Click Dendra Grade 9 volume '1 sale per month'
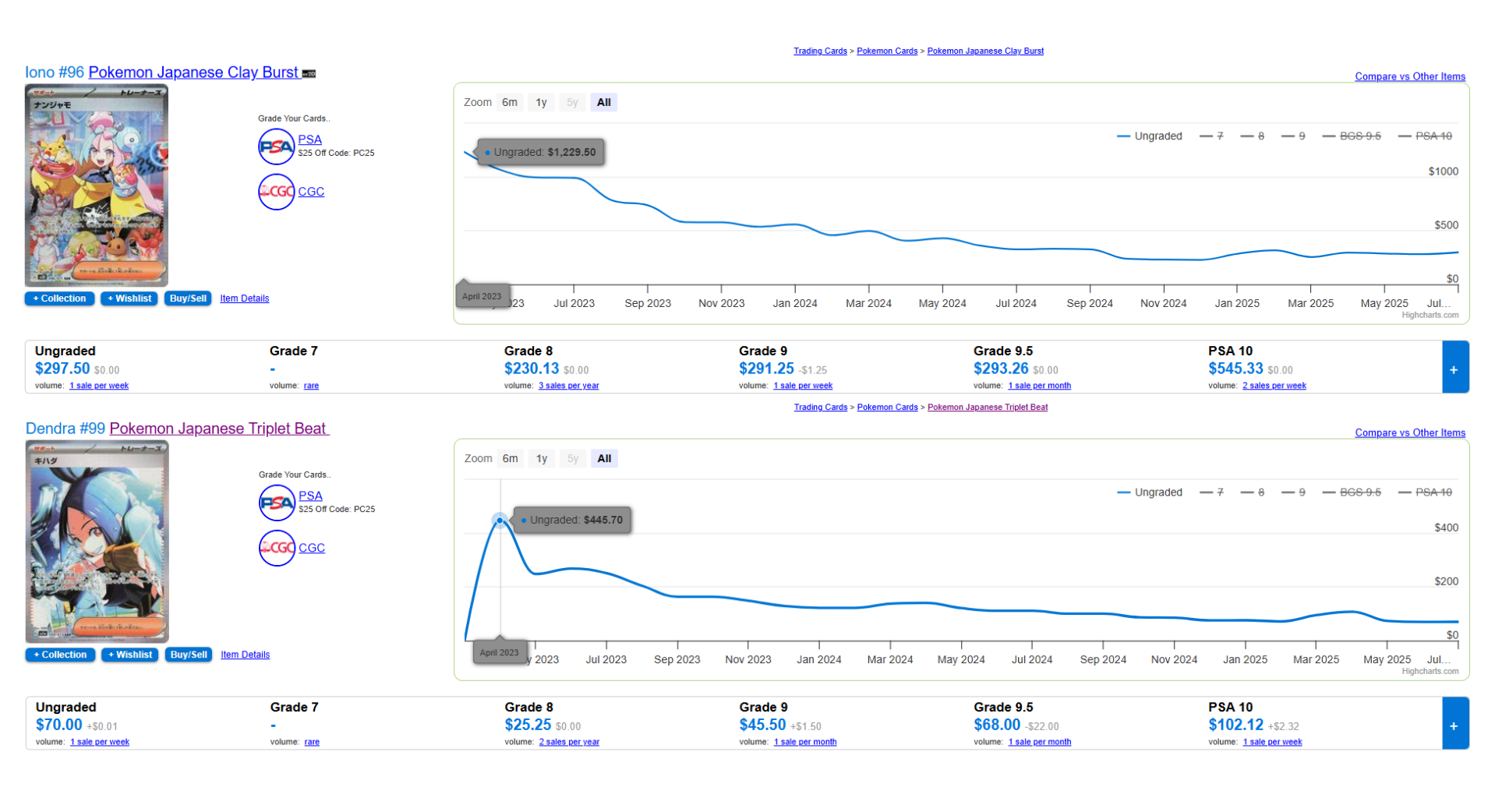Viewport: 1502px width, 812px height. tap(805, 742)
